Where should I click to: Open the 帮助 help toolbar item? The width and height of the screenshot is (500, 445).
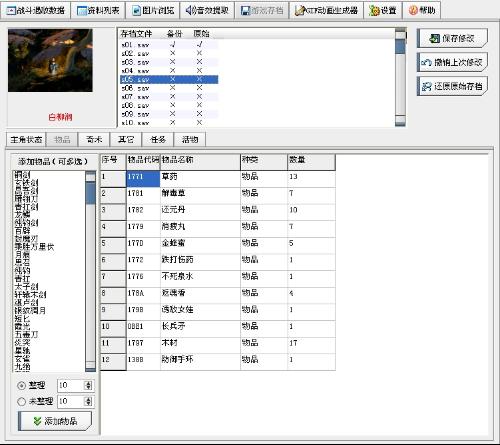point(422,10)
